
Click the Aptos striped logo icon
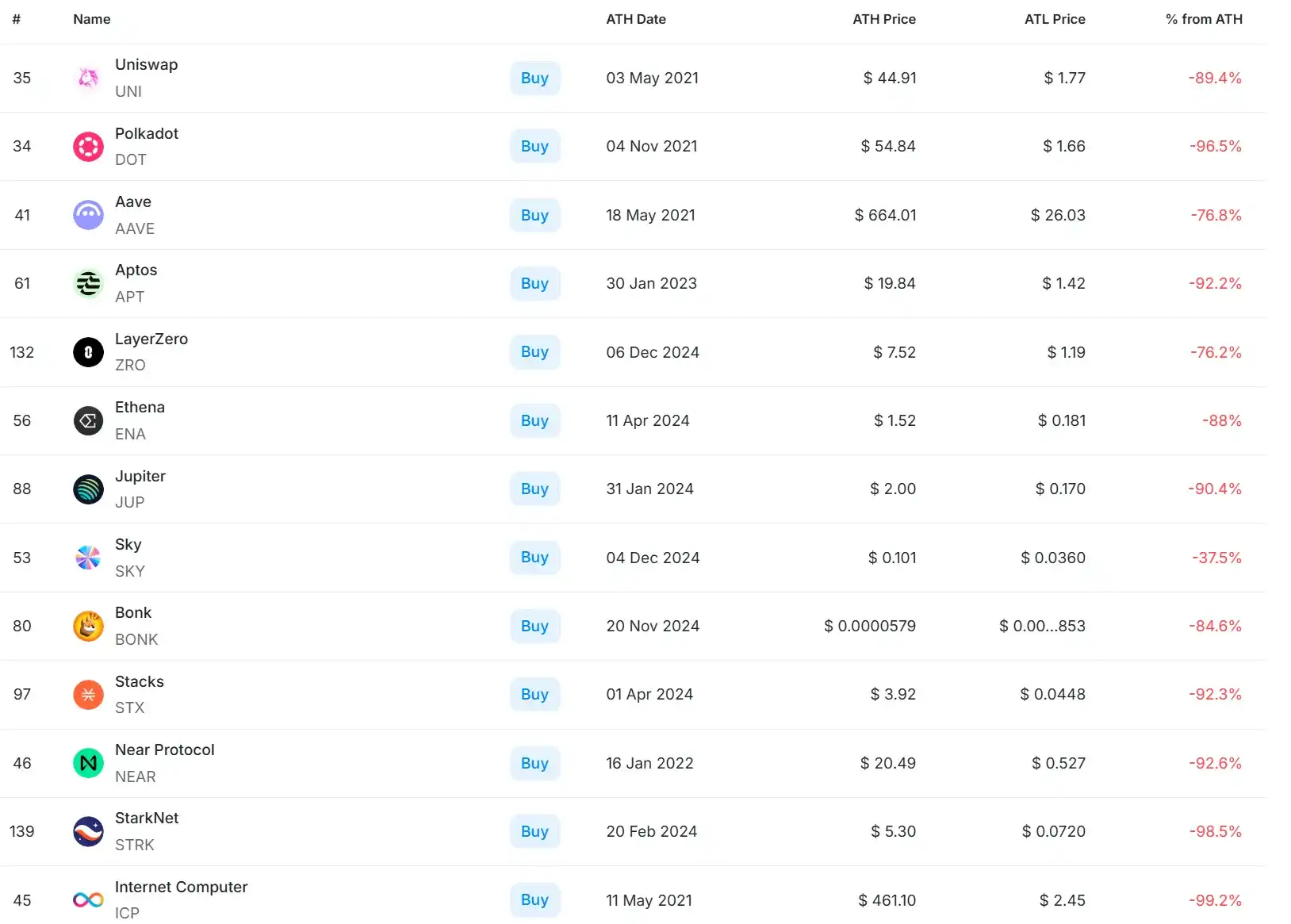(x=88, y=283)
